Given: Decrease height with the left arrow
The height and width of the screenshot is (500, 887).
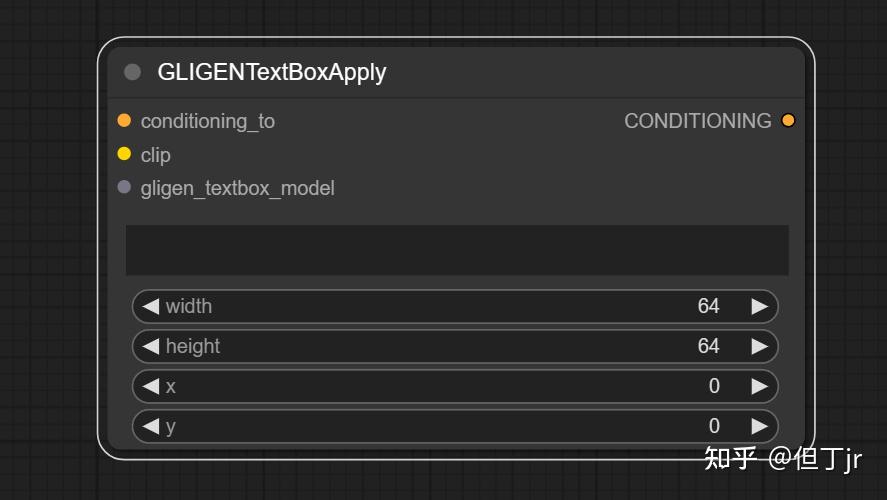Looking at the screenshot, I should pos(150,346).
